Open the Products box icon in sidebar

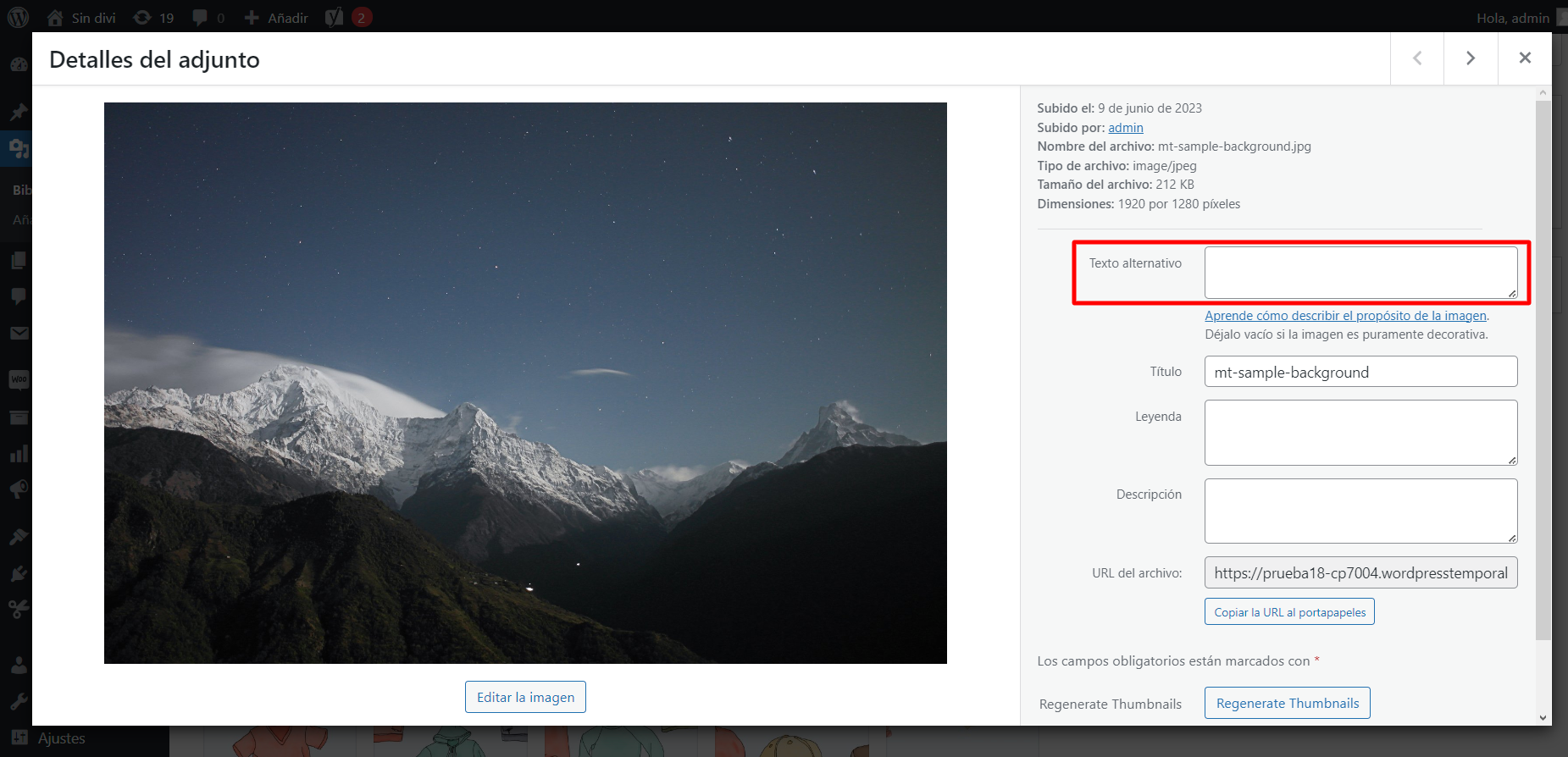(18, 417)
